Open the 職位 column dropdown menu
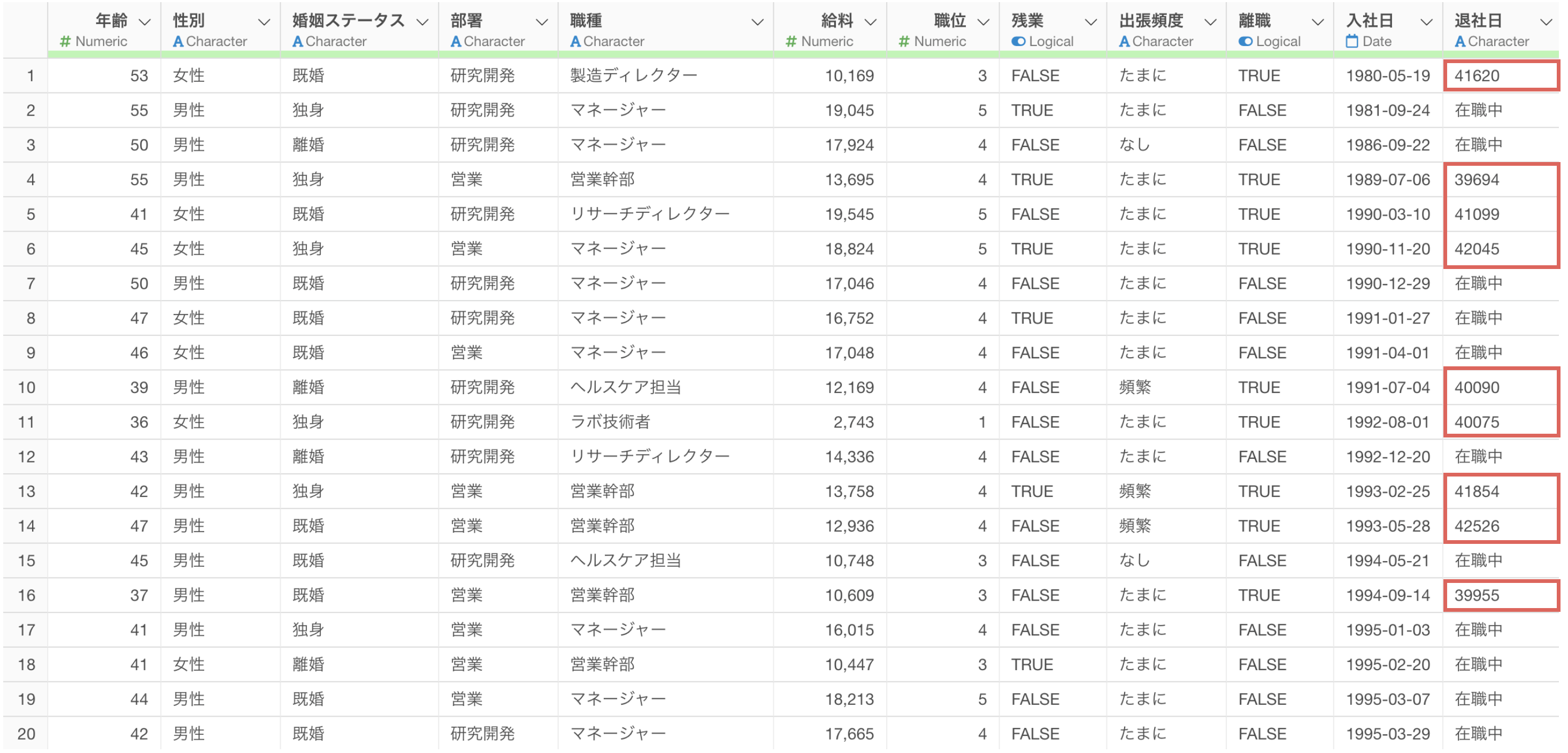This screenshot has width=1568, height=753. [x=983, y=22]
